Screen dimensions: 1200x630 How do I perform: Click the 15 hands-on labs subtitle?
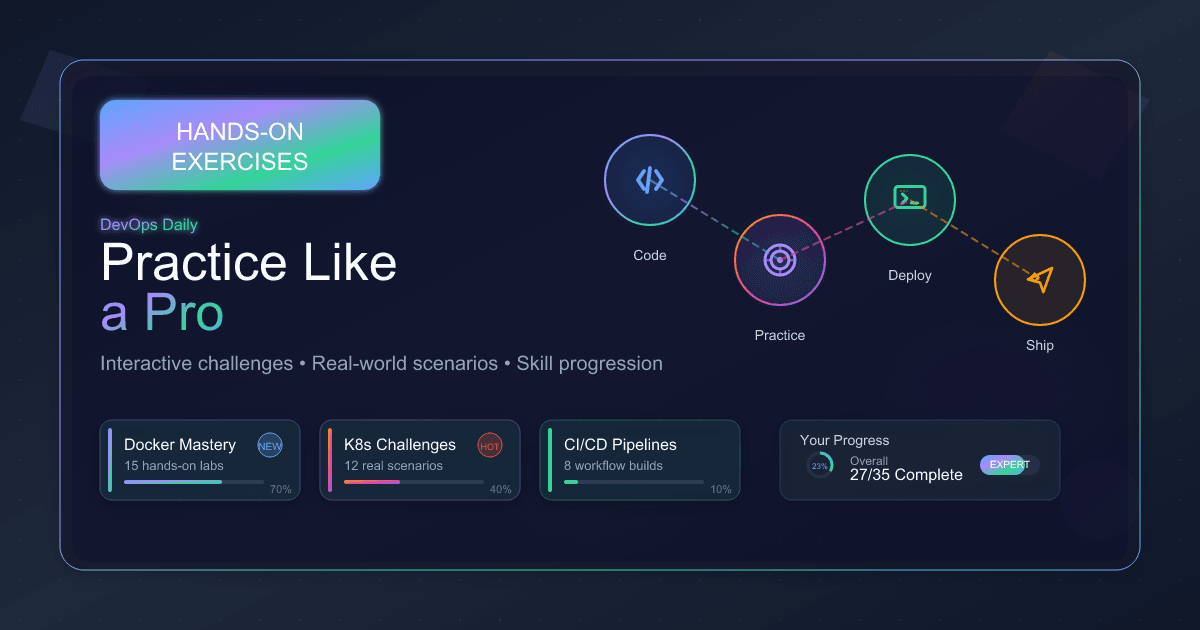coord(174,465)
